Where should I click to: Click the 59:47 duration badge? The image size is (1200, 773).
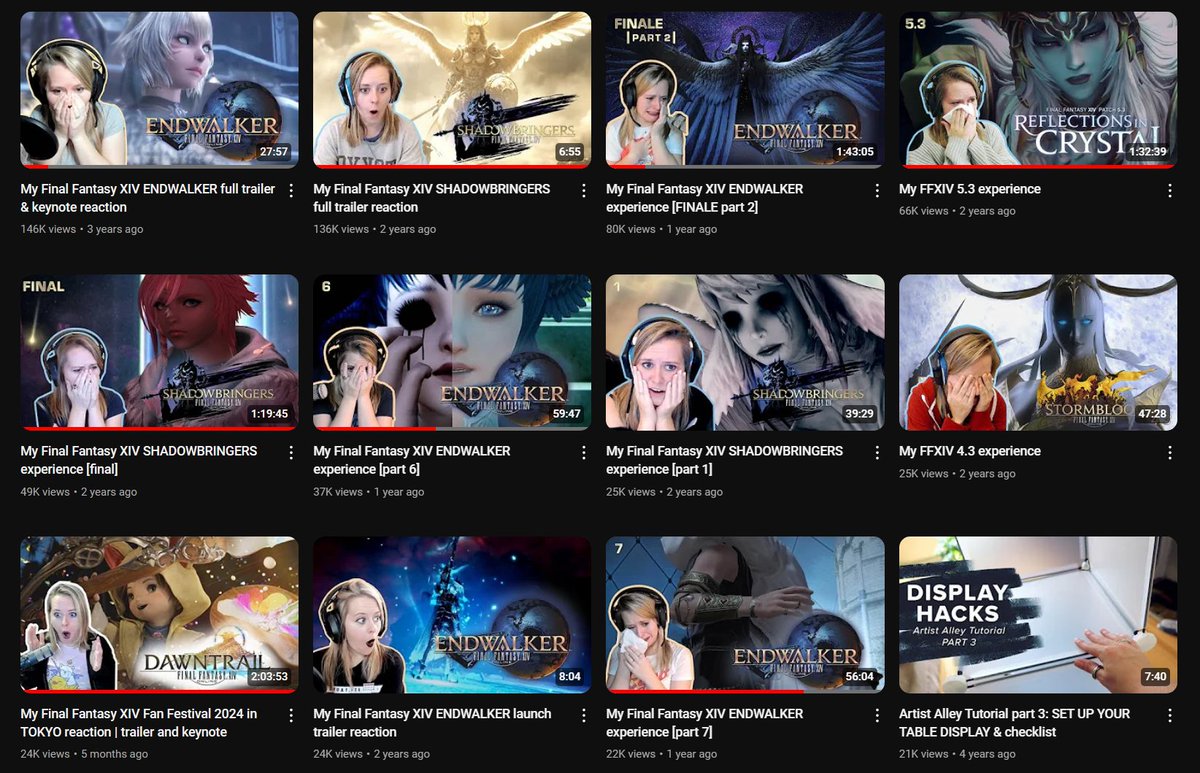coord(566,414)
